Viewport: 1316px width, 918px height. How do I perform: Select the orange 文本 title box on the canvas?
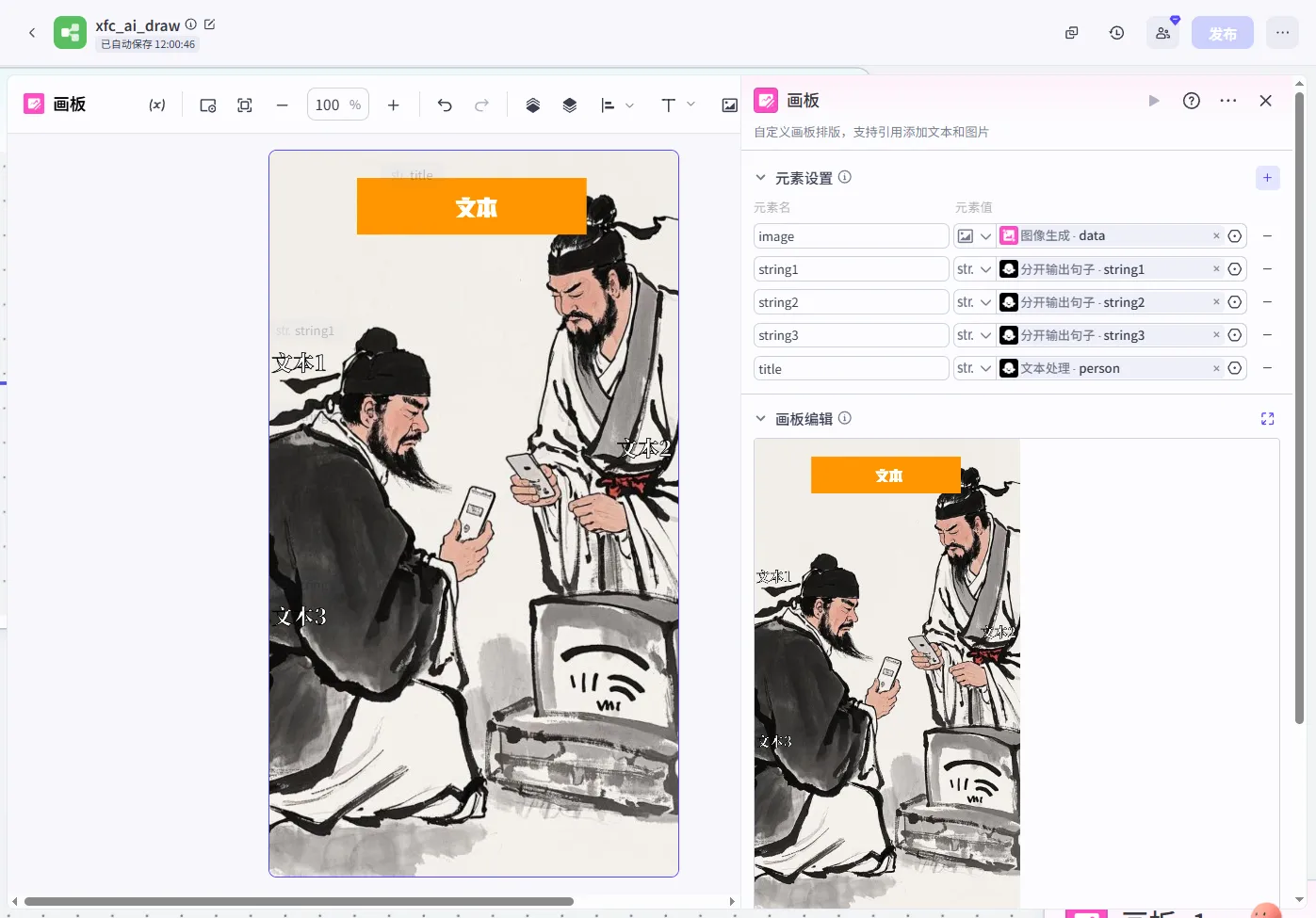pos(472,206)
